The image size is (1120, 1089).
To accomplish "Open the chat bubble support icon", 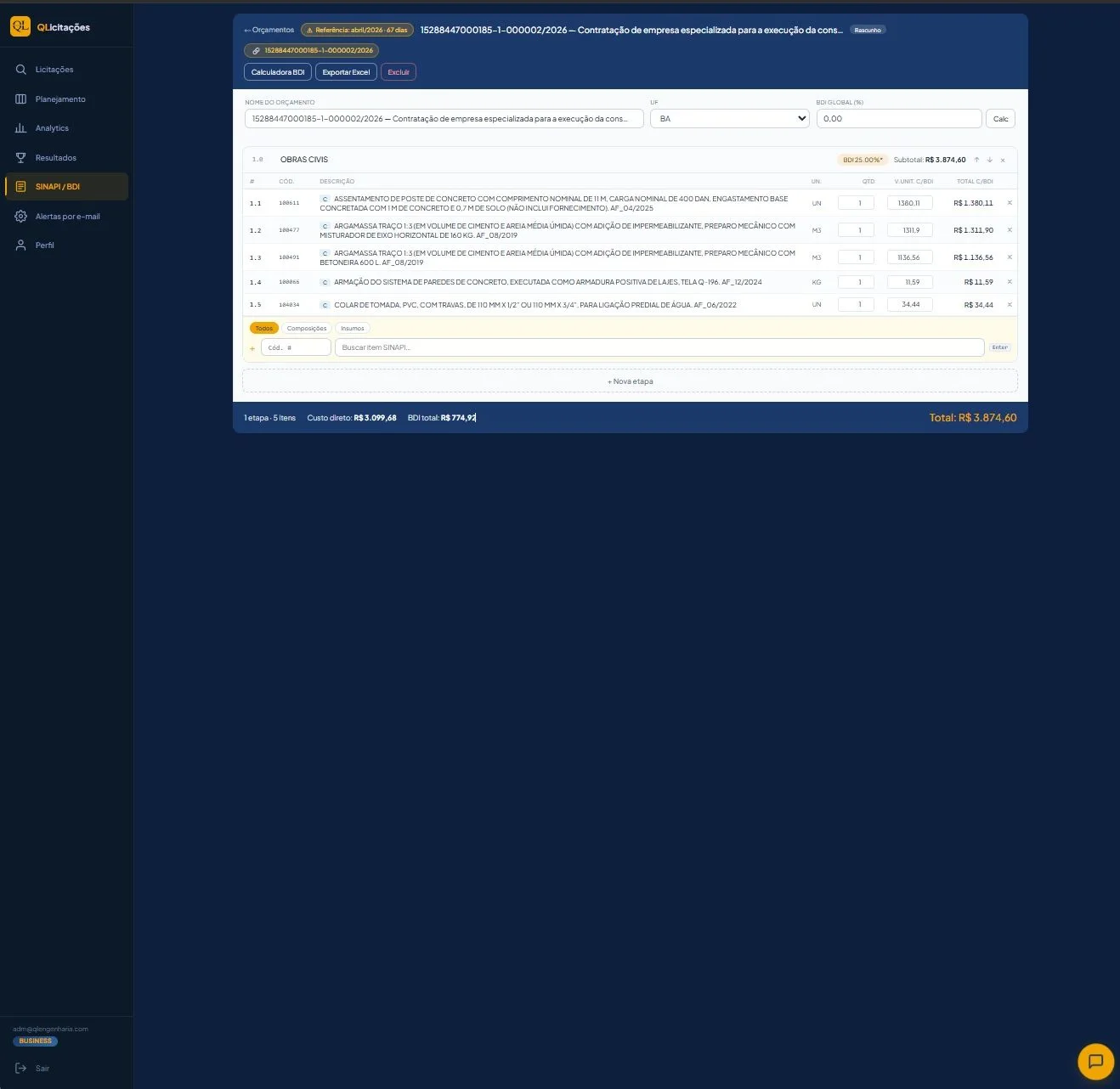I will click(1095, 1061).
